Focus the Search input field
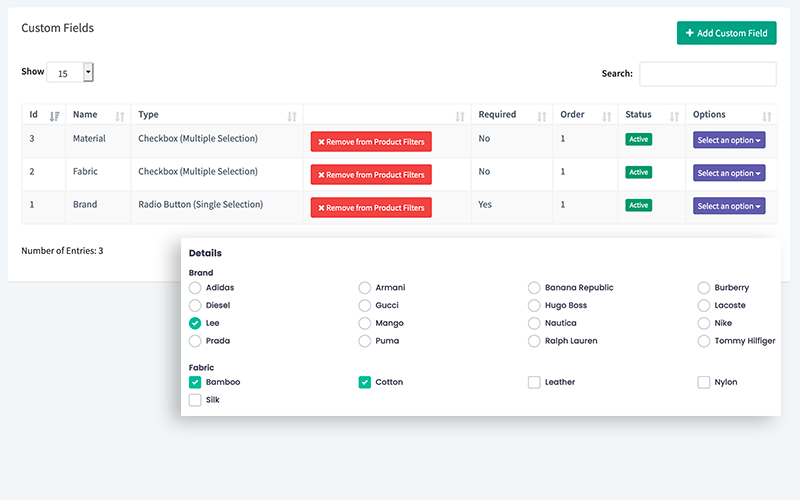This screenshot has width=800, height=500. point(708,74)
